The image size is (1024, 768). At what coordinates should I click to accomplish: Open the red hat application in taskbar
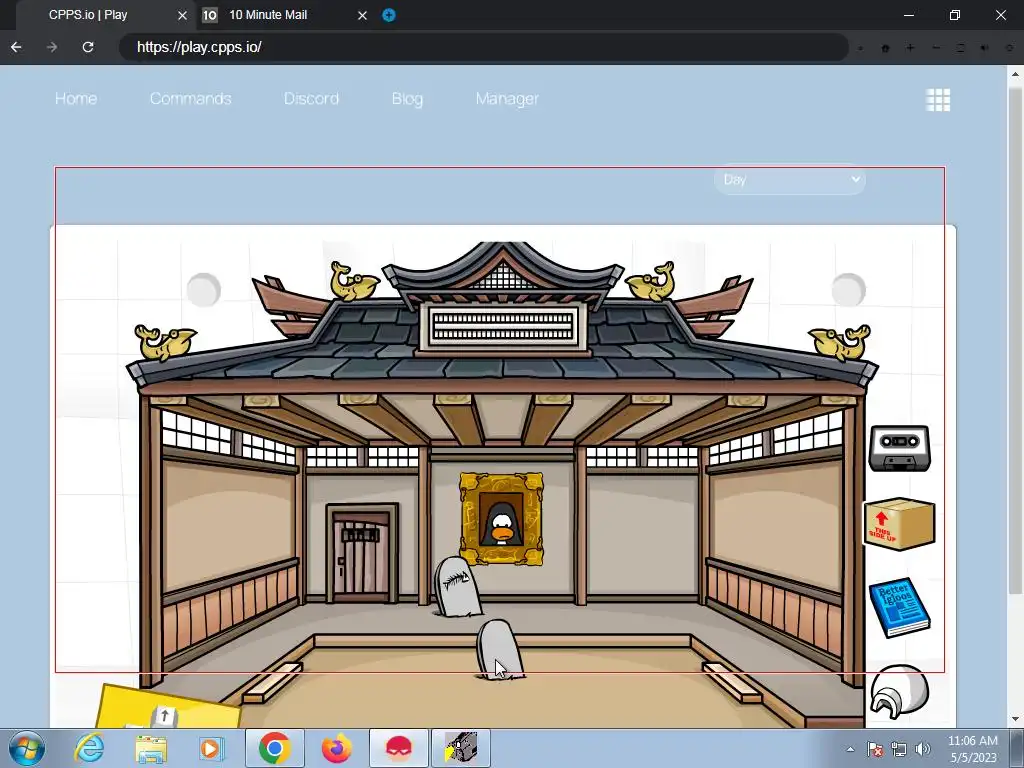pyautogui.click(x=399, y=748)
